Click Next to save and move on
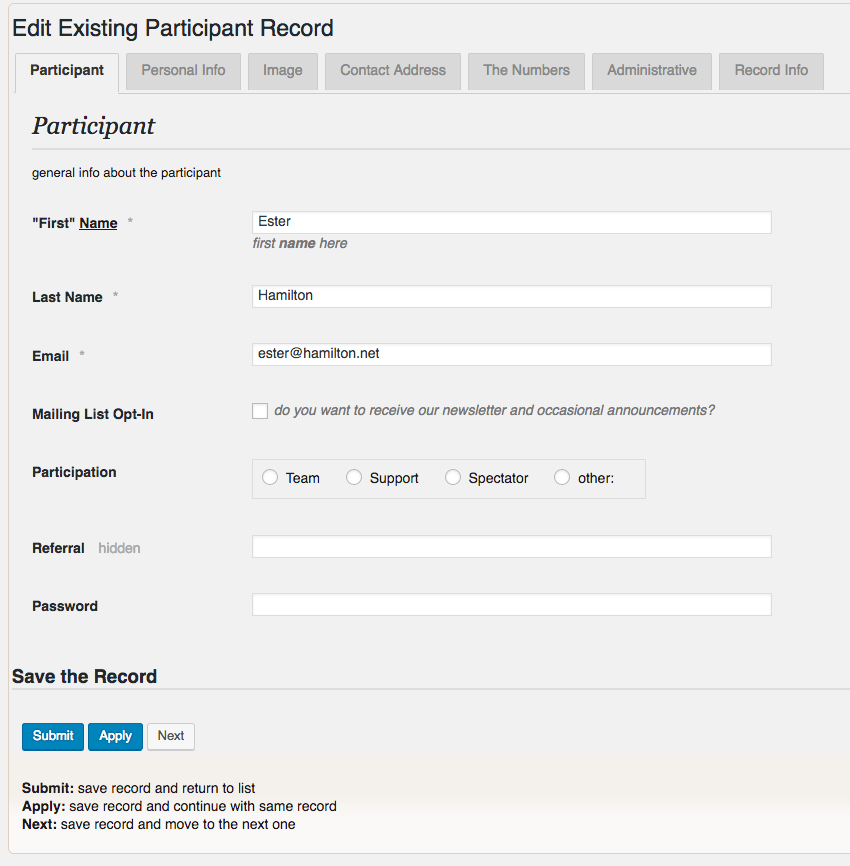 point(170,736)
